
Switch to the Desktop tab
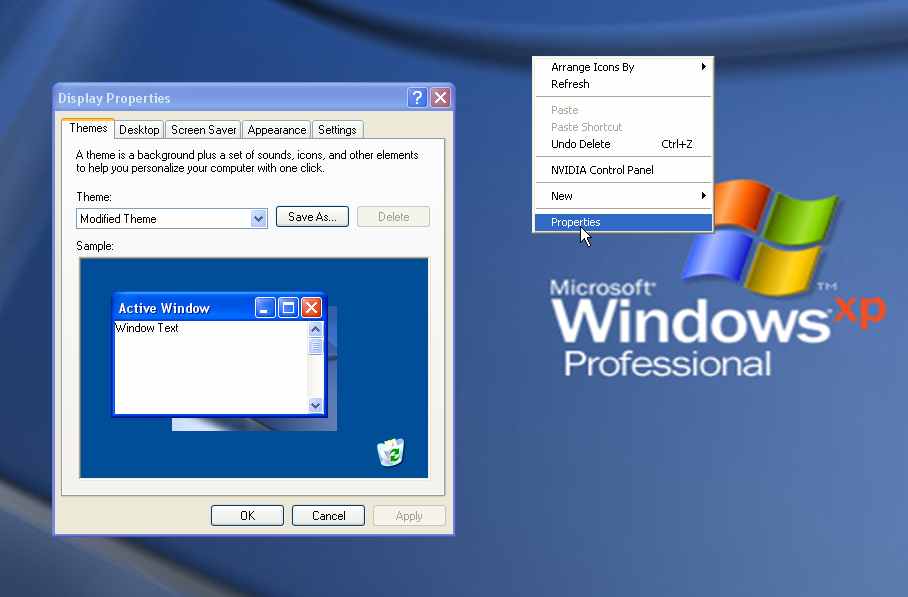click(139, 130)
